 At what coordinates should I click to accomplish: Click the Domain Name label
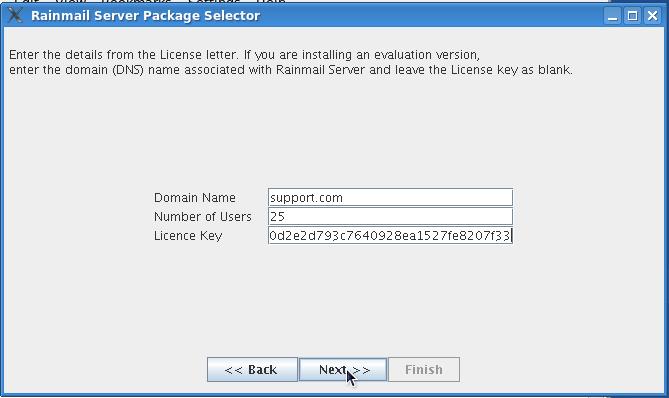pyautogui.click(x=195, y=198)
